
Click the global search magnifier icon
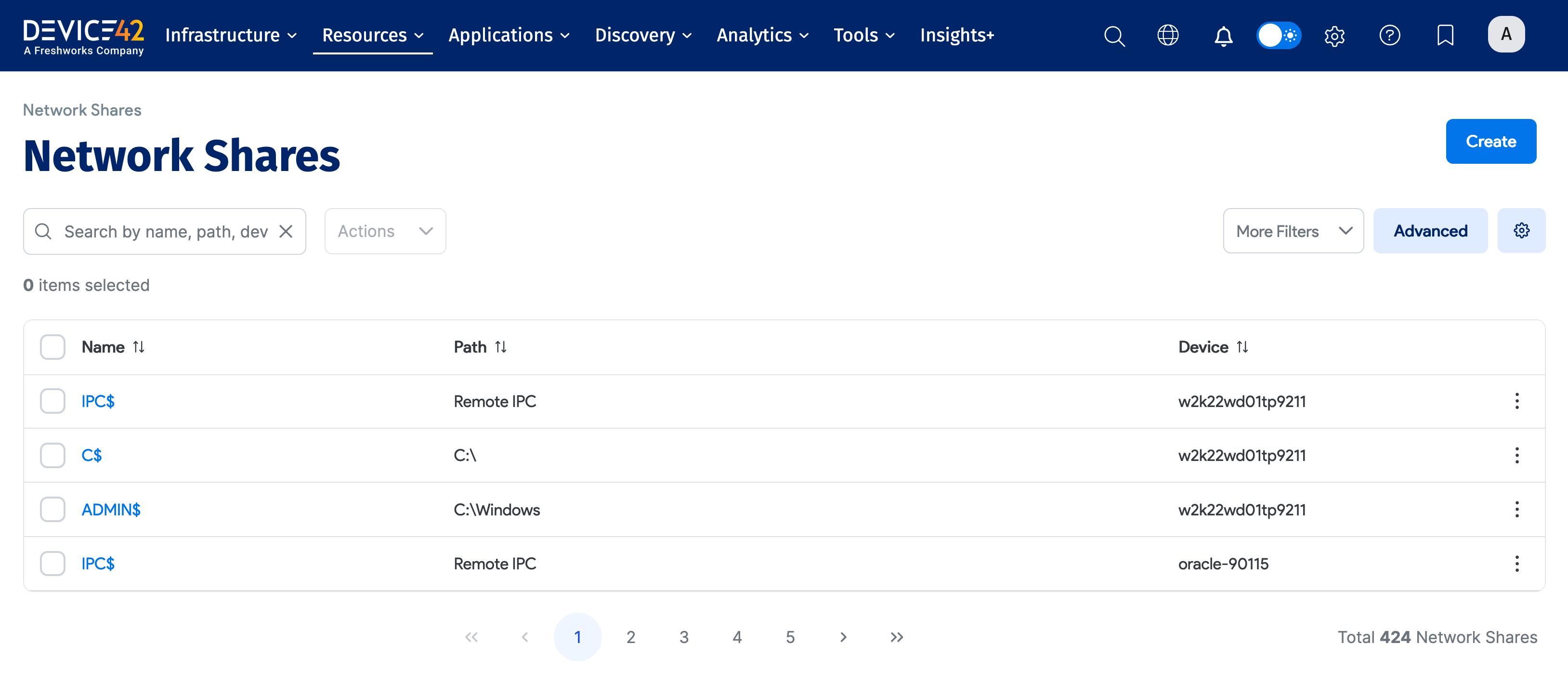click(1114, 35)
